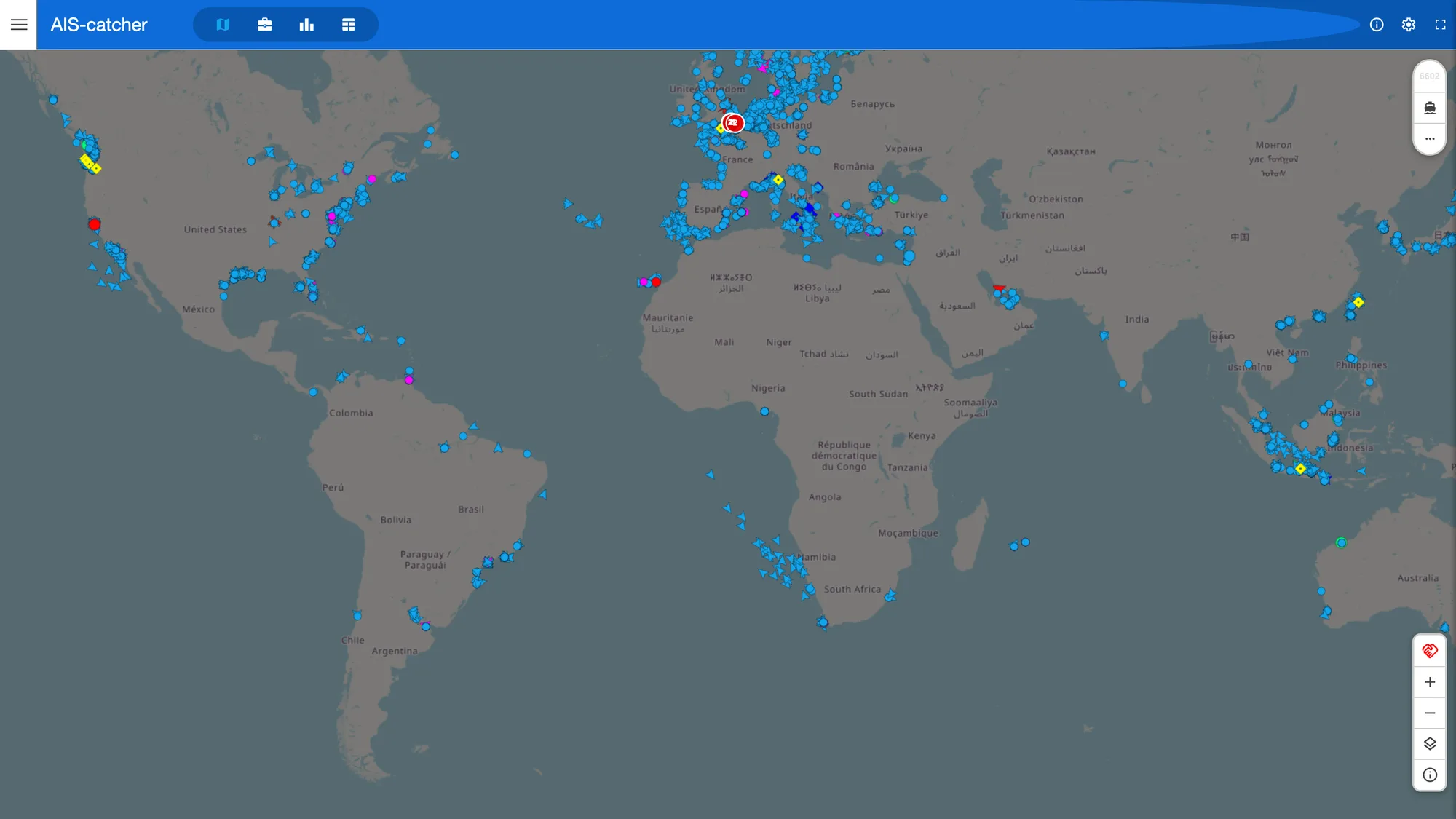Toggle fullscreen mode icon

pos(1440,25)
